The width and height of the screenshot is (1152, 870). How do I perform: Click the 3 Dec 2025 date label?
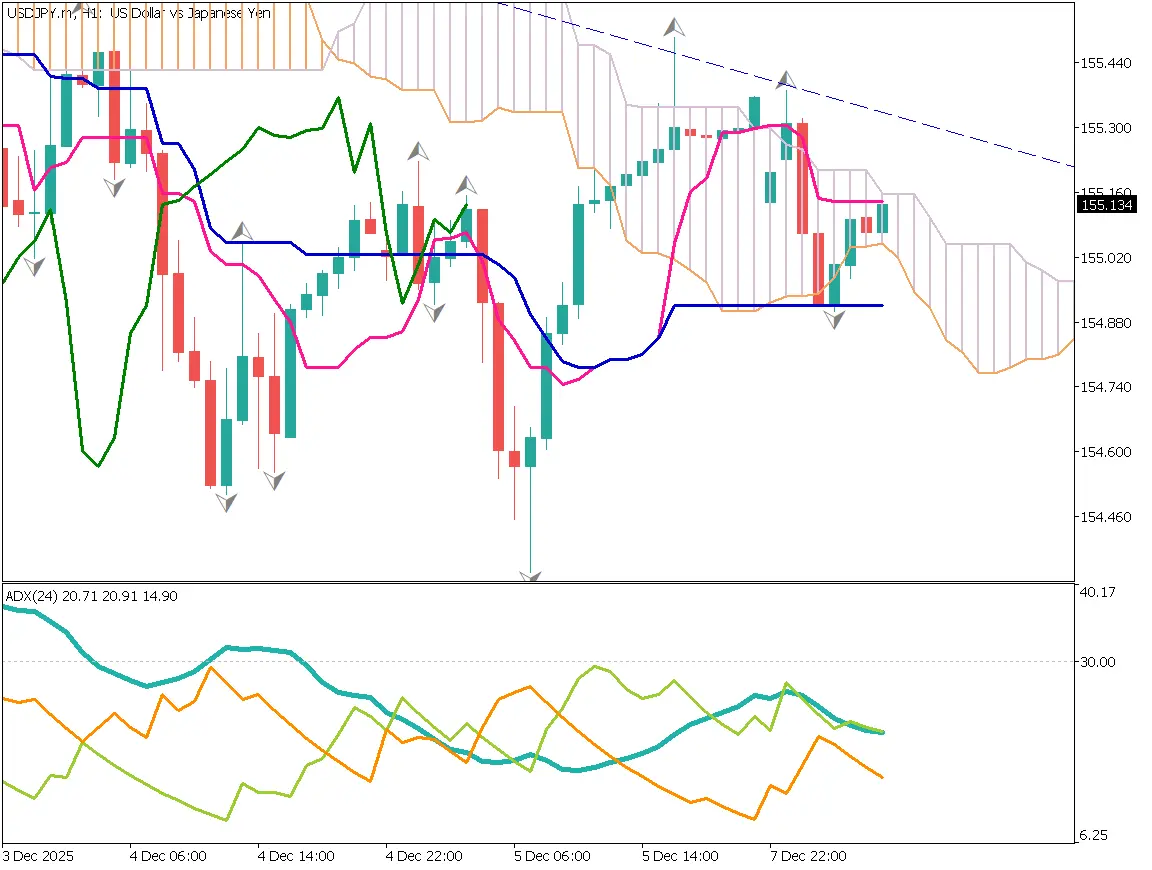[38, 857]
